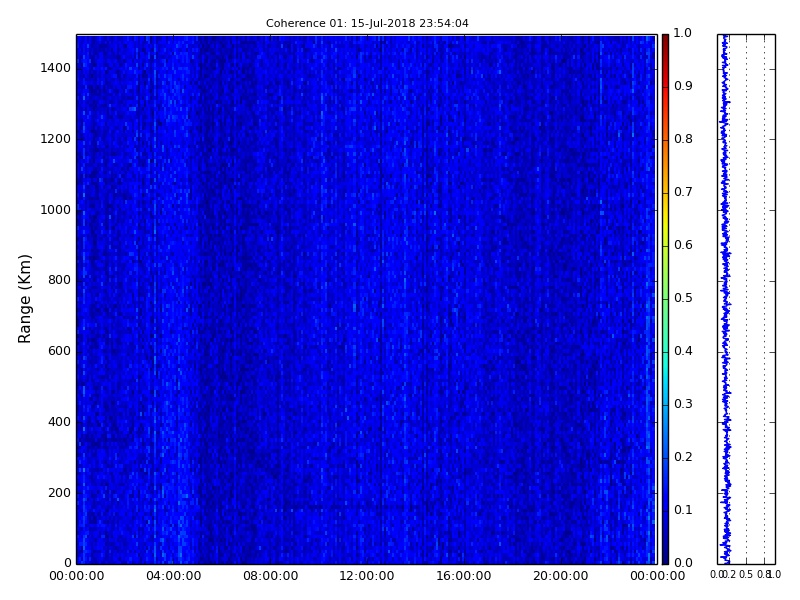Click the 600 range tick label

(59, 351)
